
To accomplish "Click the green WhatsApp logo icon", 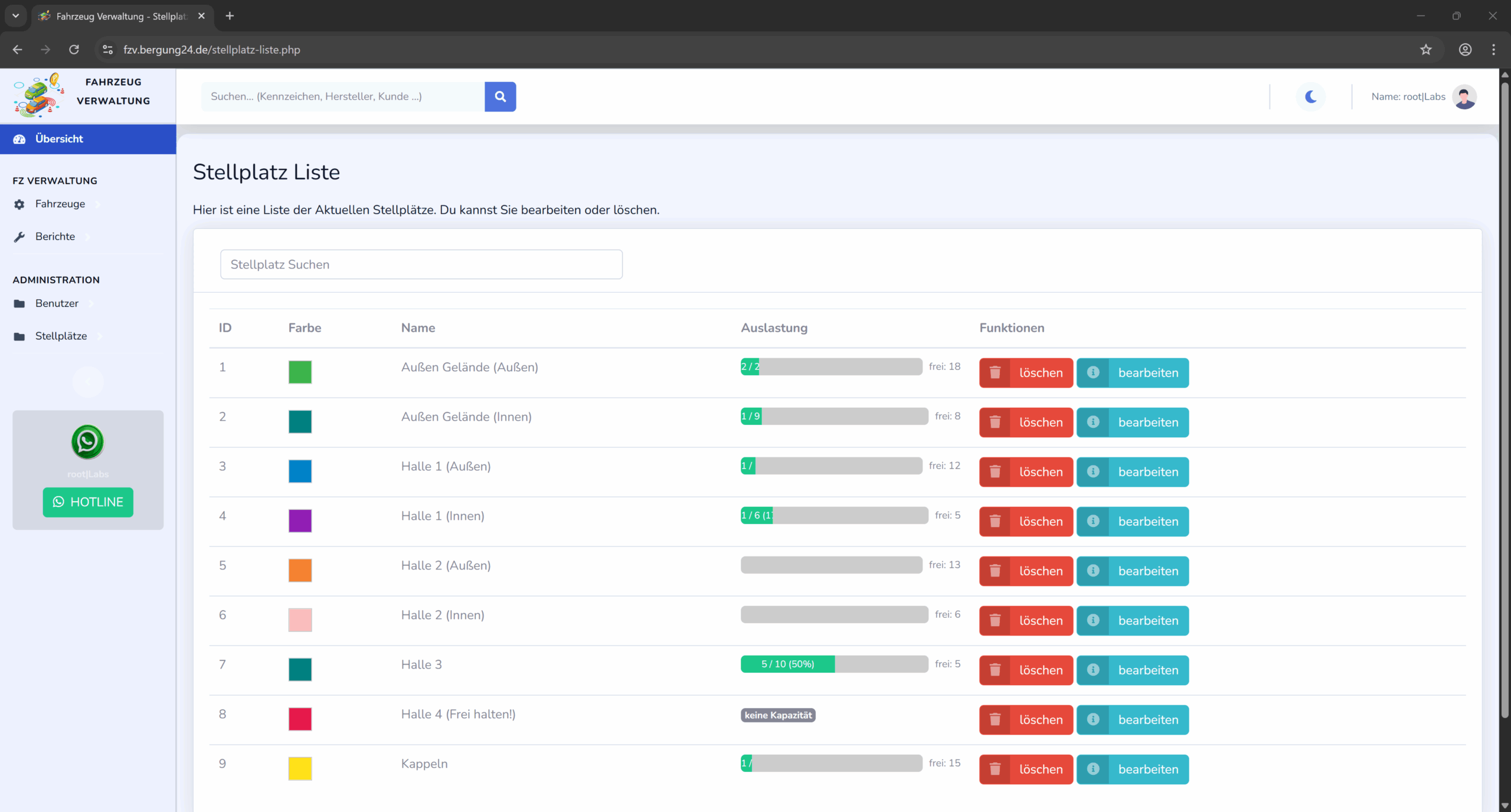I will pyautogui.click(x=87, y=441).
